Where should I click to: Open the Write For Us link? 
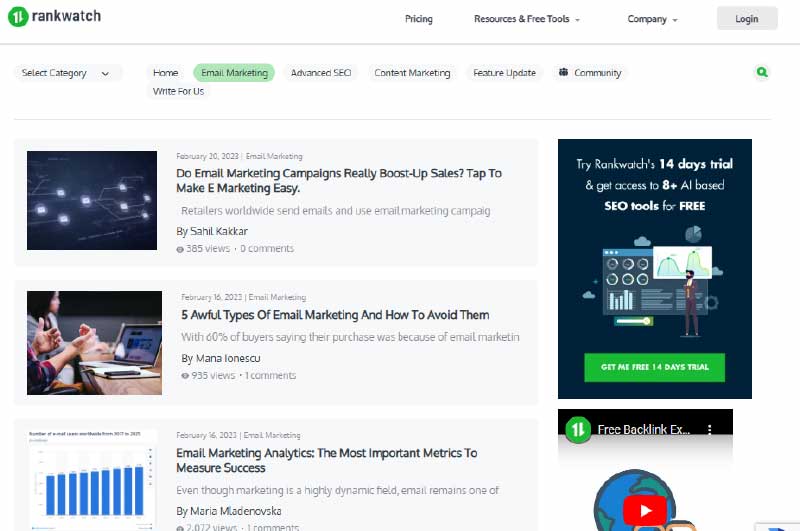pos(178,91)
